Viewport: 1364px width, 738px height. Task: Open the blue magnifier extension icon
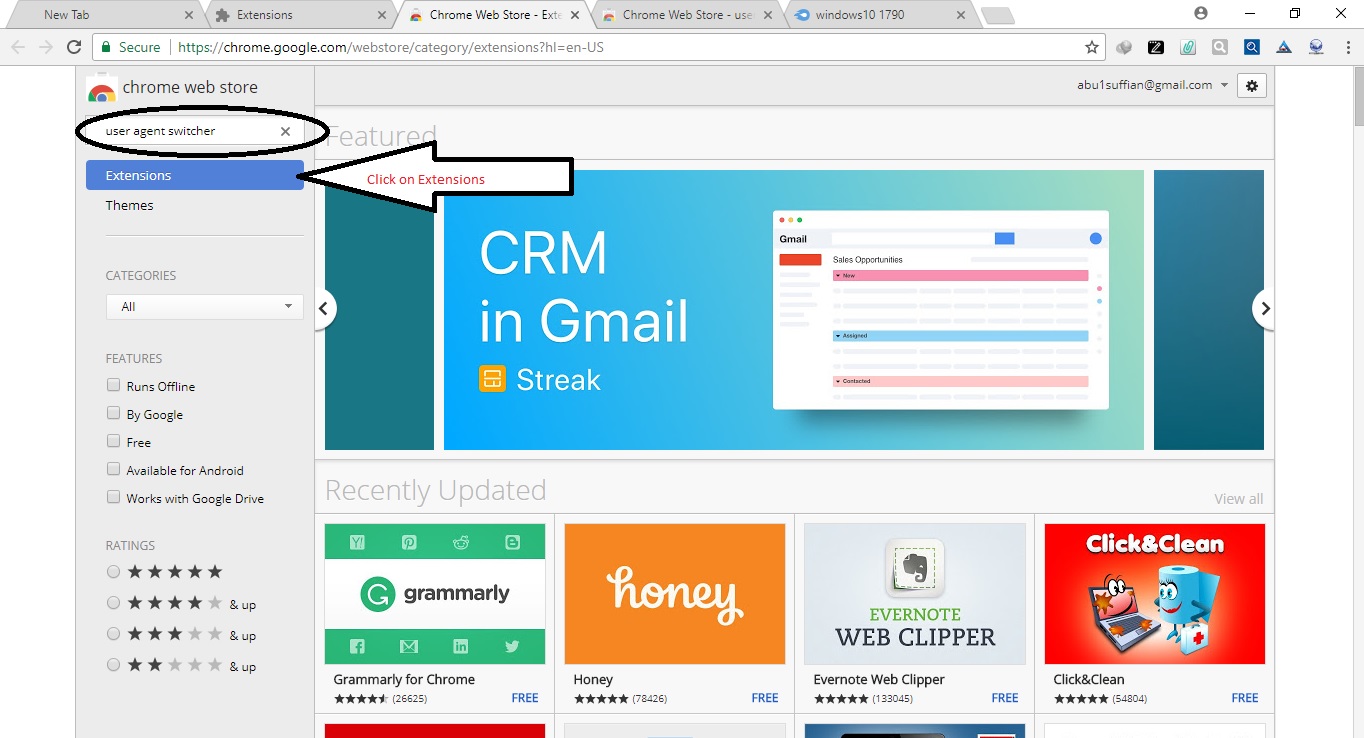[1252, 47]
